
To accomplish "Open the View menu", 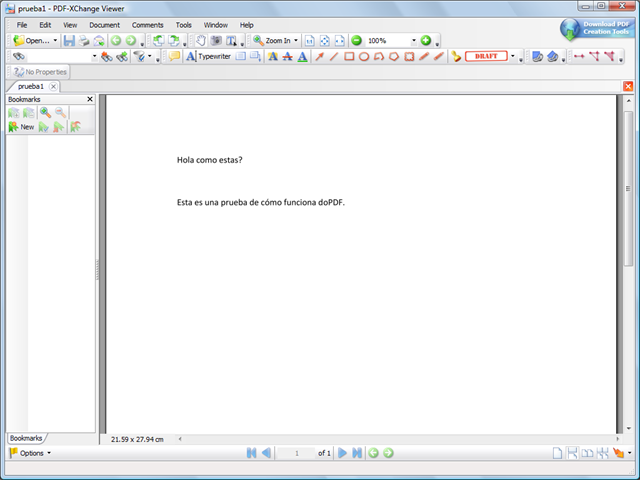I will tap(70, 25).
